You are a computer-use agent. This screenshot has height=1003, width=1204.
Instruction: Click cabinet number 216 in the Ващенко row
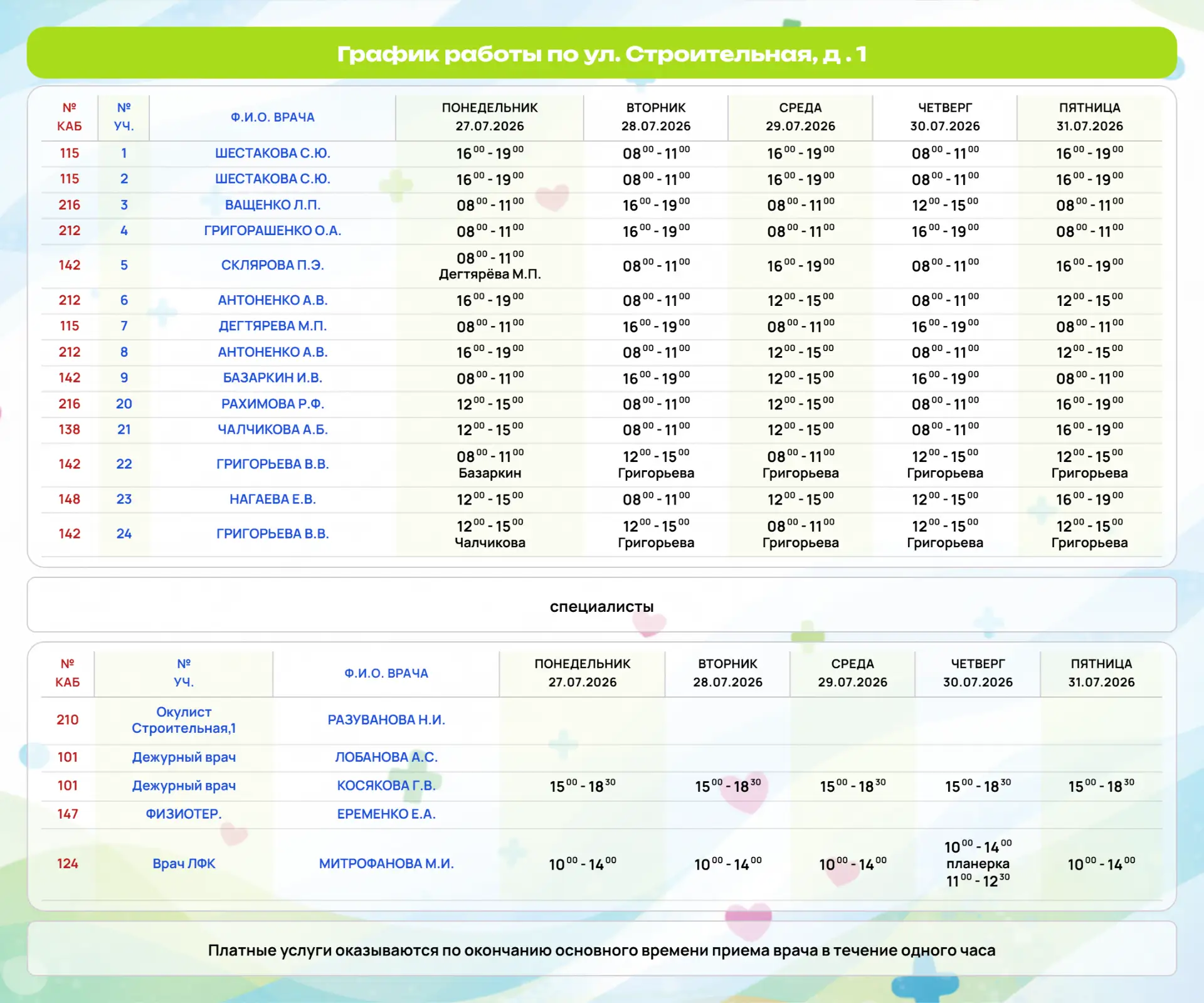pos(70,205)
